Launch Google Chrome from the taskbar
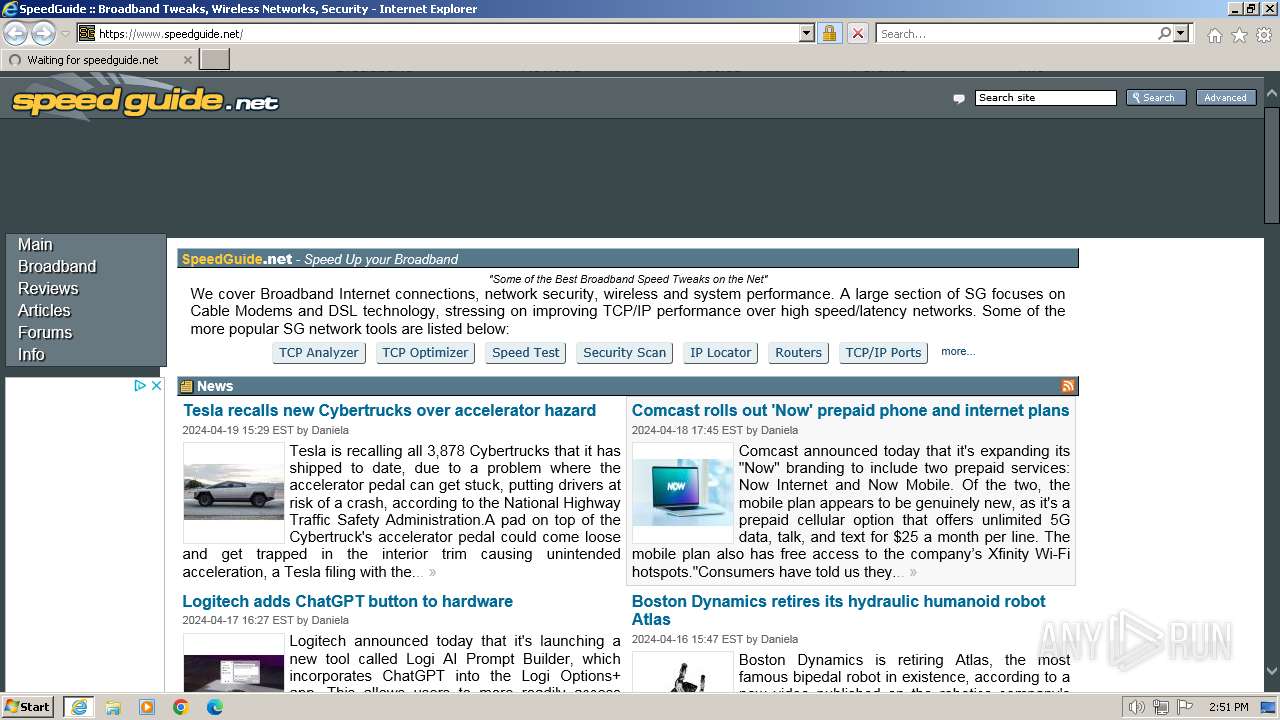The width and height of the screenshot is (1280, 720). 181,707
